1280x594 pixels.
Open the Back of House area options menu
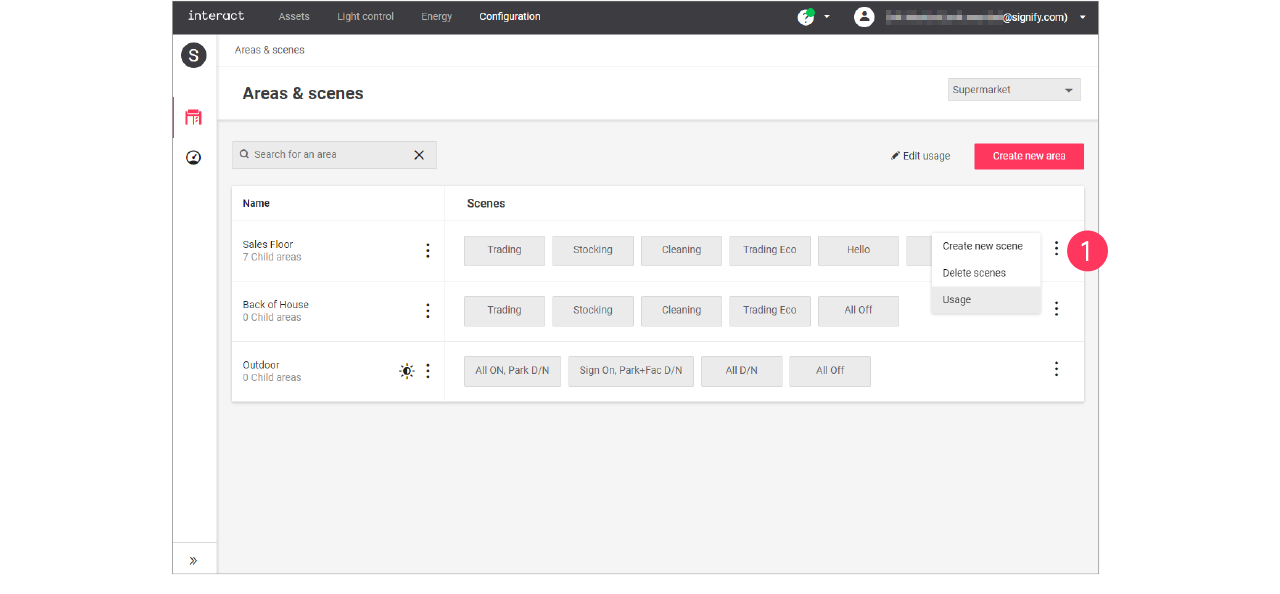click(428, 311)
